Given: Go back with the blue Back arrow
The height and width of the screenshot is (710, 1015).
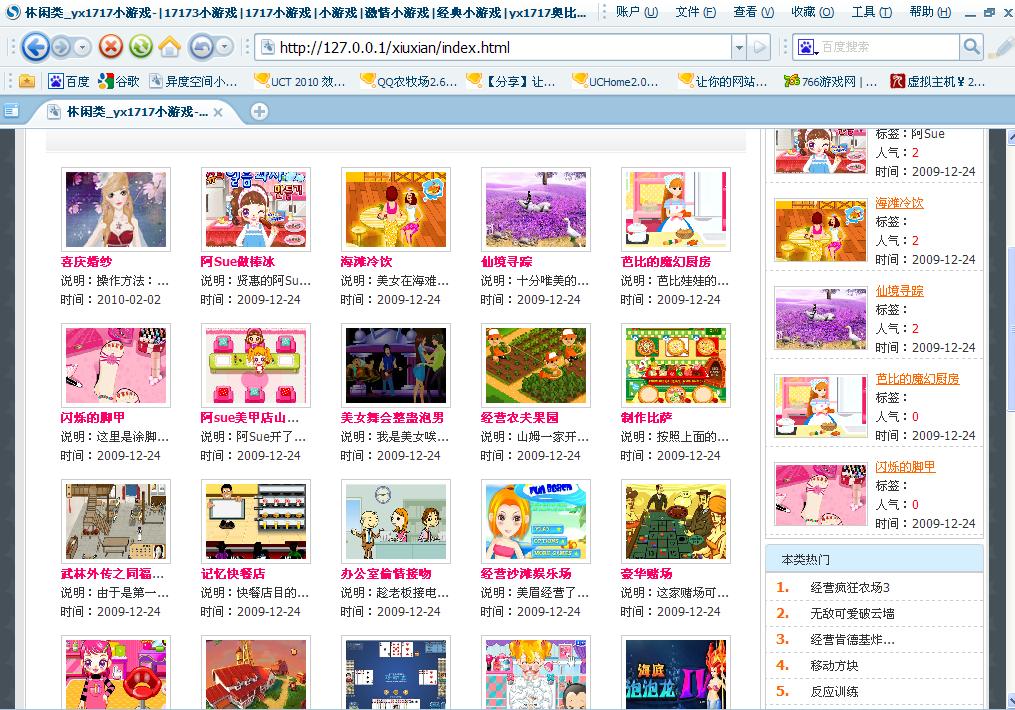Looking at the screenshot, I should pyautogui.click(x=36, y=47).
